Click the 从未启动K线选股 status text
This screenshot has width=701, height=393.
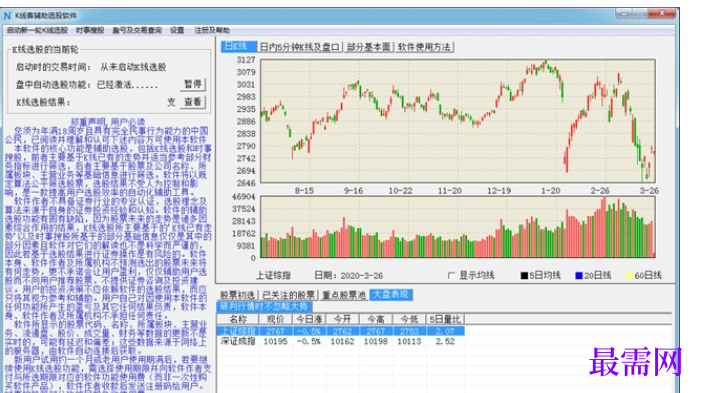coord(133,67)
